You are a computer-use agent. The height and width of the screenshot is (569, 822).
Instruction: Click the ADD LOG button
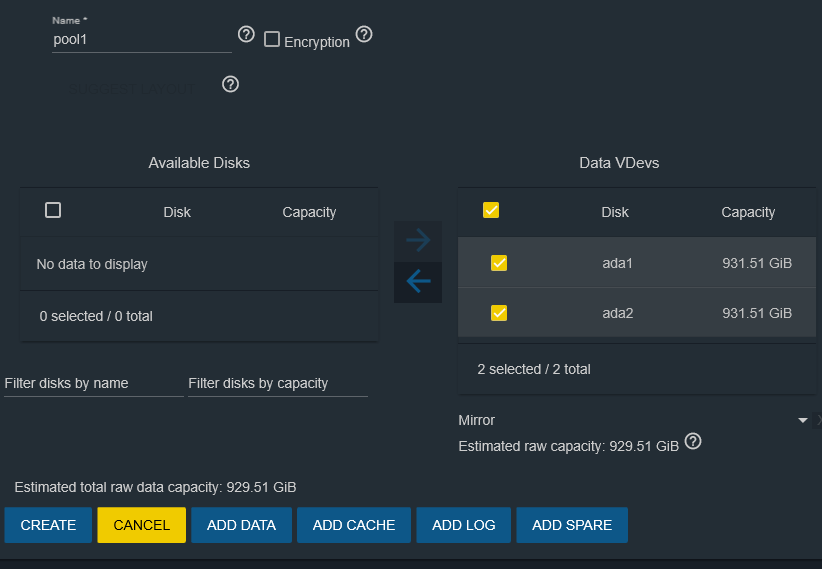click(463, 525)
